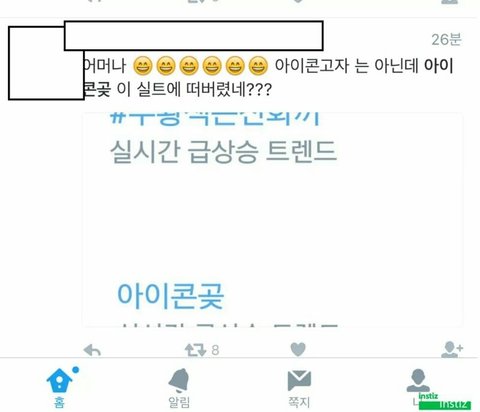Viewport: 480px width, 412px height.
Task: Open the profile person tab
Action: pyautogui.click(x=418, y=380)
